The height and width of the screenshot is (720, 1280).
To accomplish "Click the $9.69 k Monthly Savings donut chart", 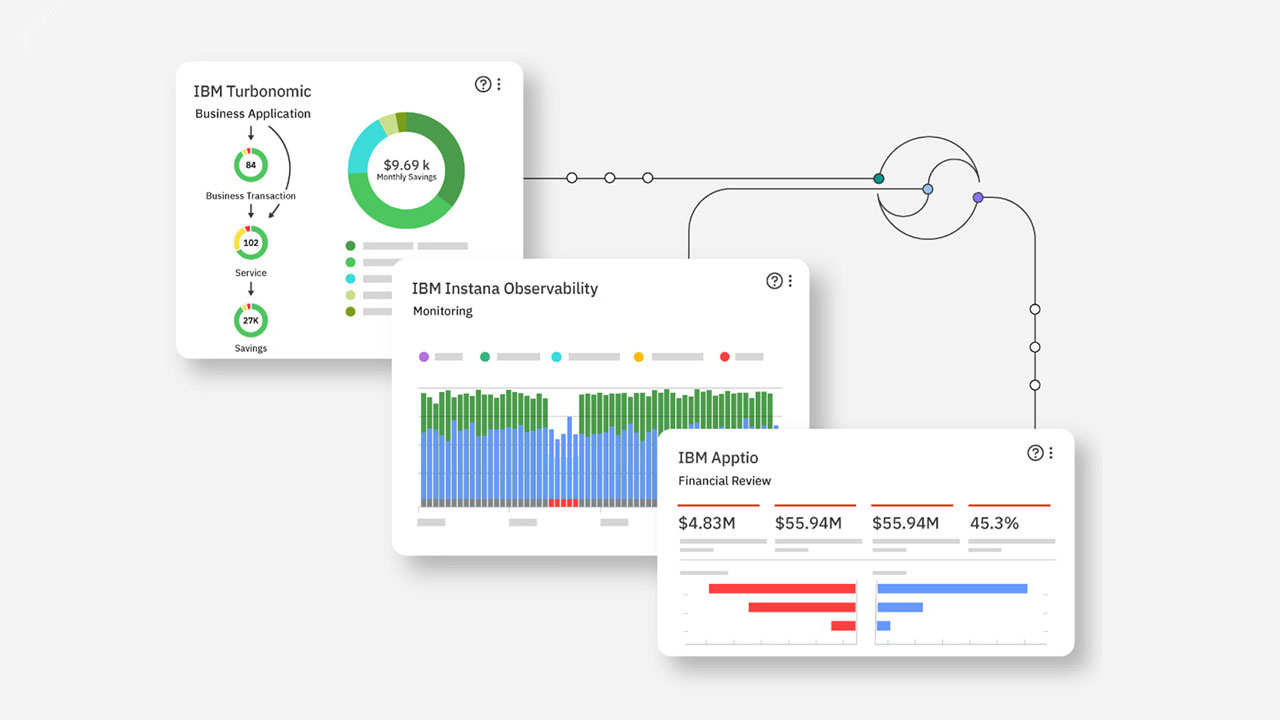I will (x=406, y=169).
